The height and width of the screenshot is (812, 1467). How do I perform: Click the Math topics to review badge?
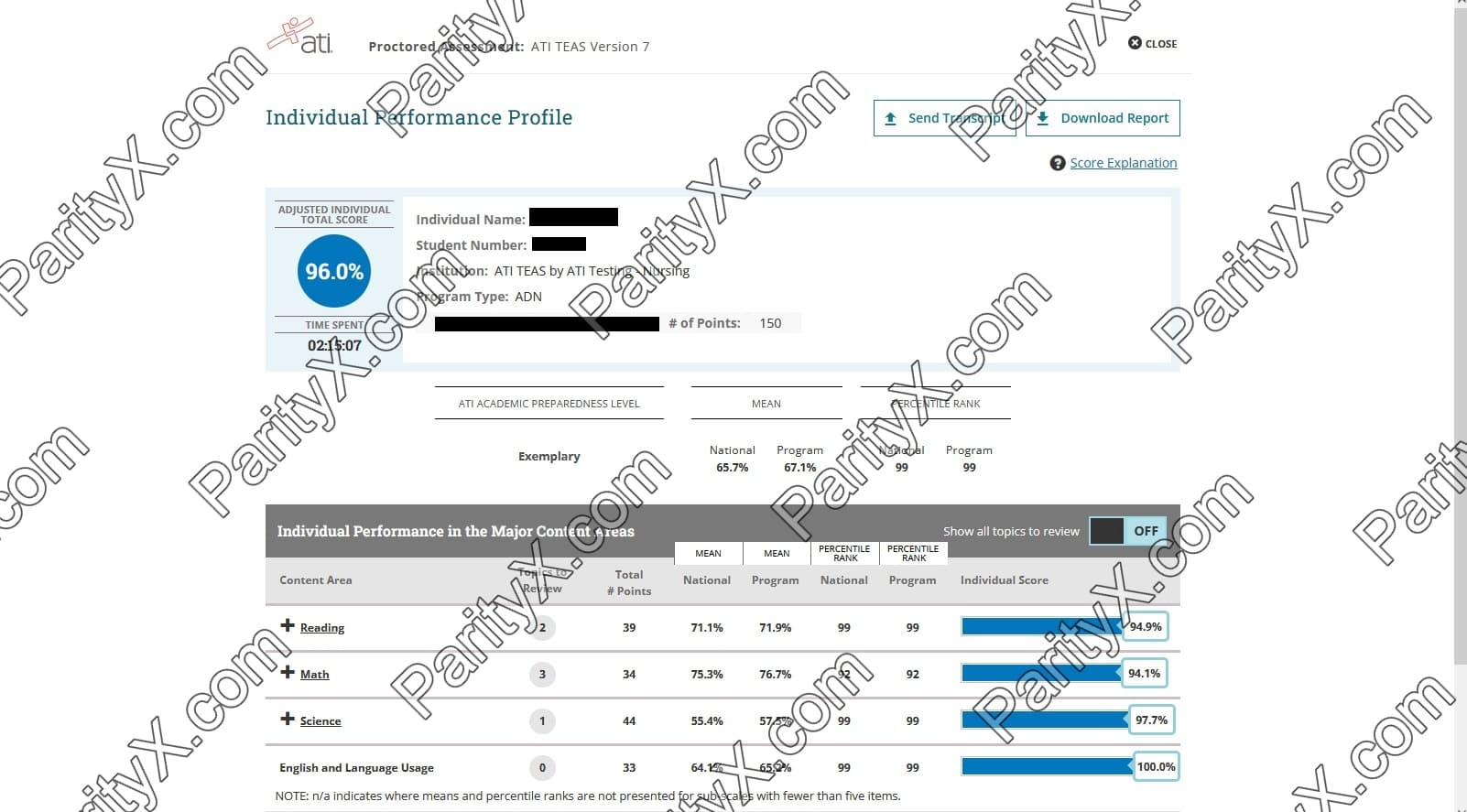542,675
